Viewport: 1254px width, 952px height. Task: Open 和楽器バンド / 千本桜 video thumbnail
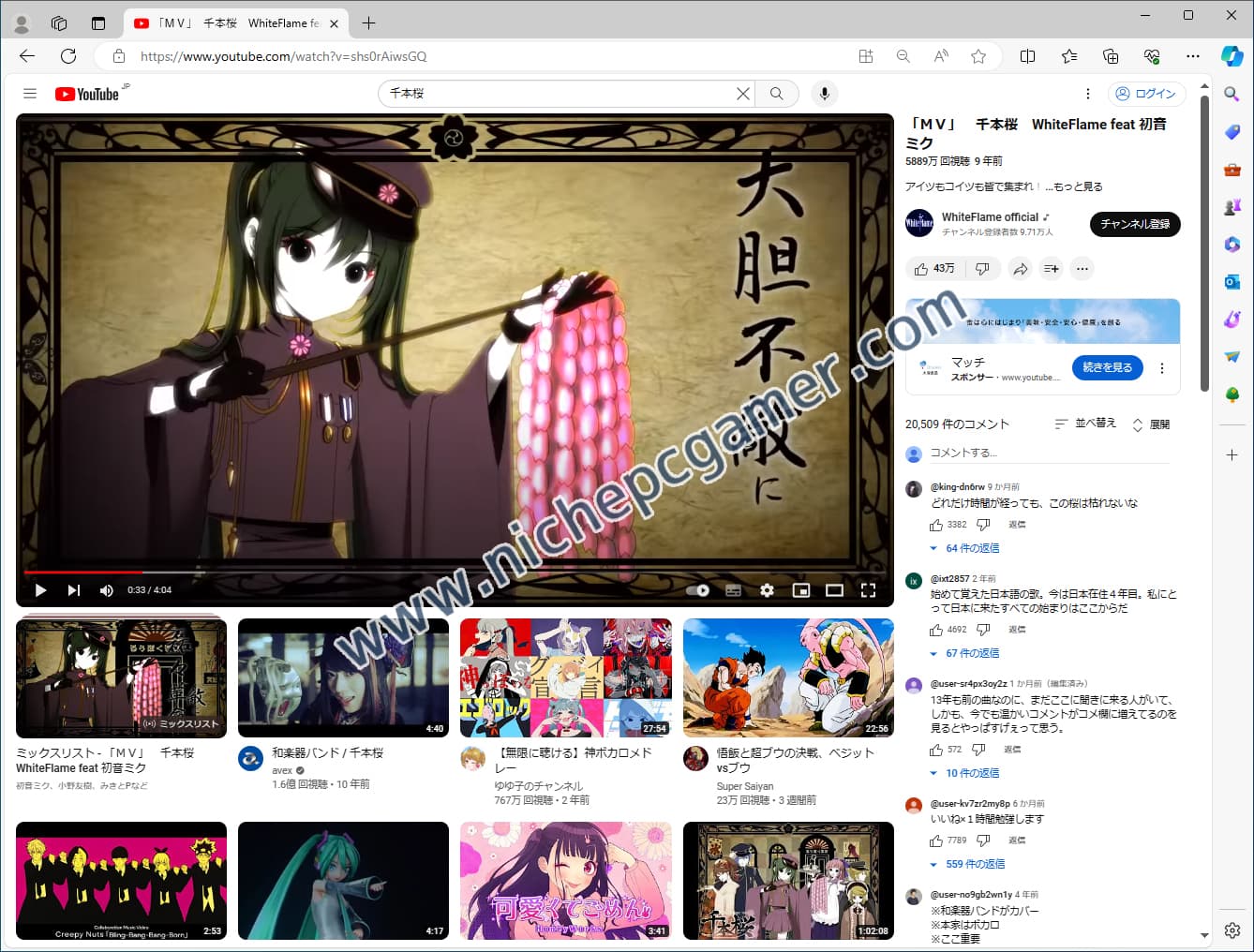[x=343, y=678]
